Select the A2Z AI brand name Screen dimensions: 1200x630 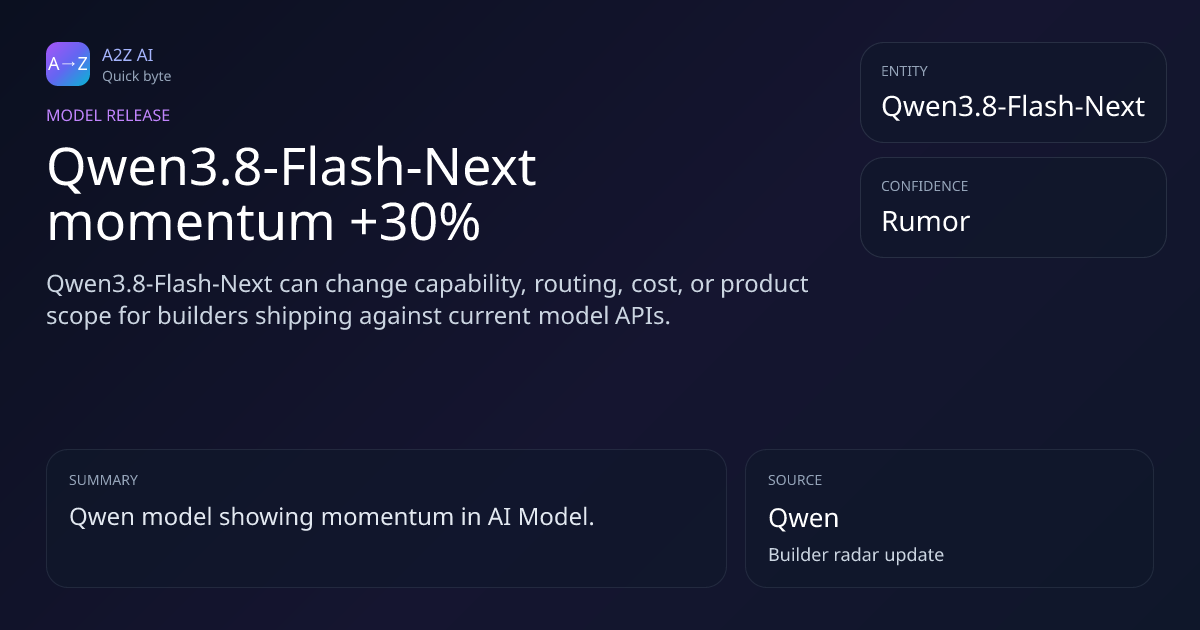pyautogui.click(x=127, y=55)
